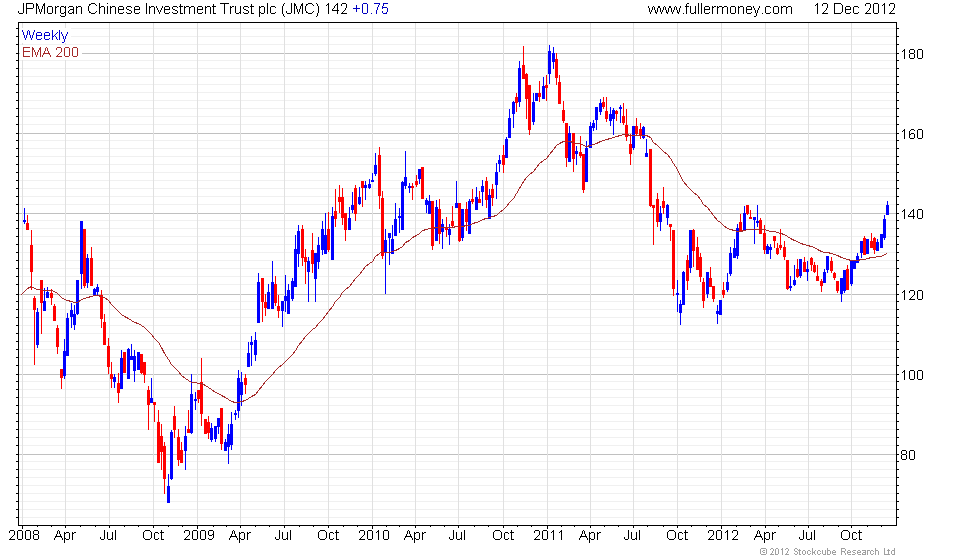Click the 180 price axis label

911,54
